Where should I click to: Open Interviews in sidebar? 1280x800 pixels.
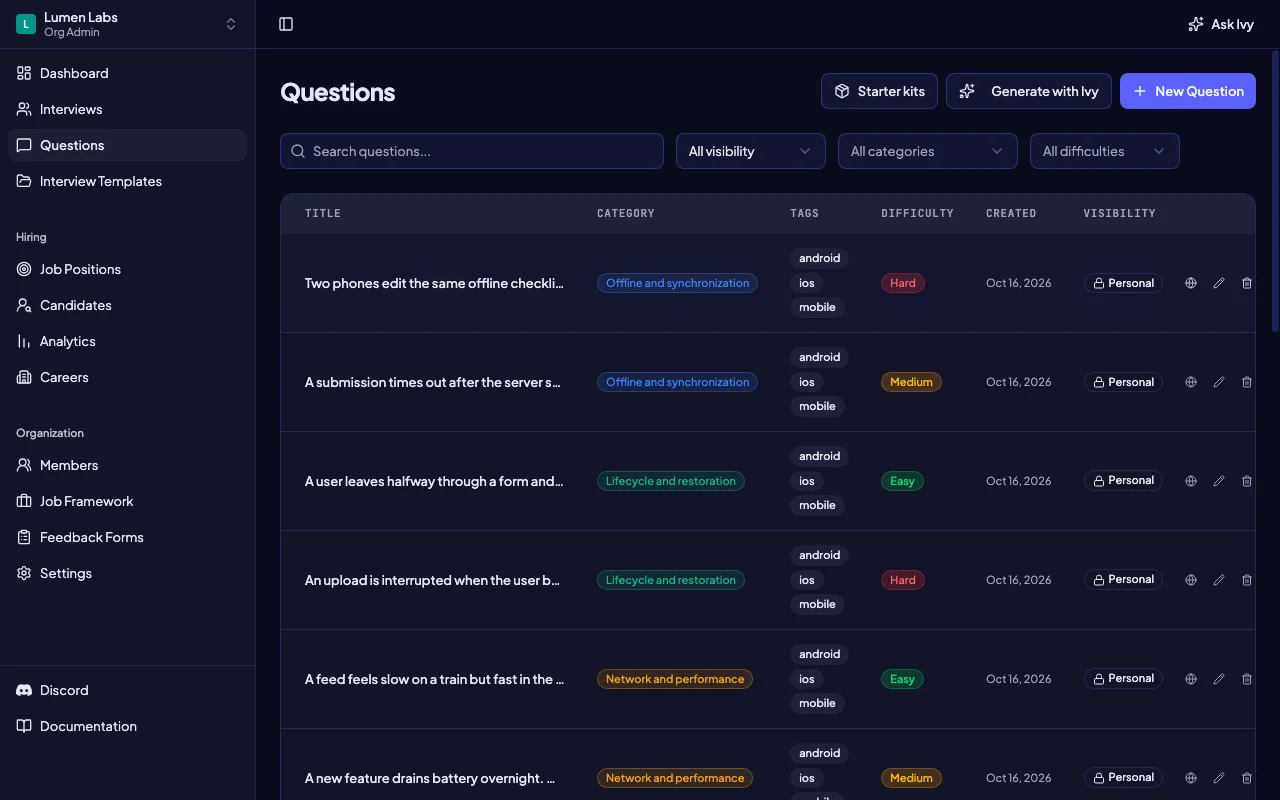pos(127,109)
